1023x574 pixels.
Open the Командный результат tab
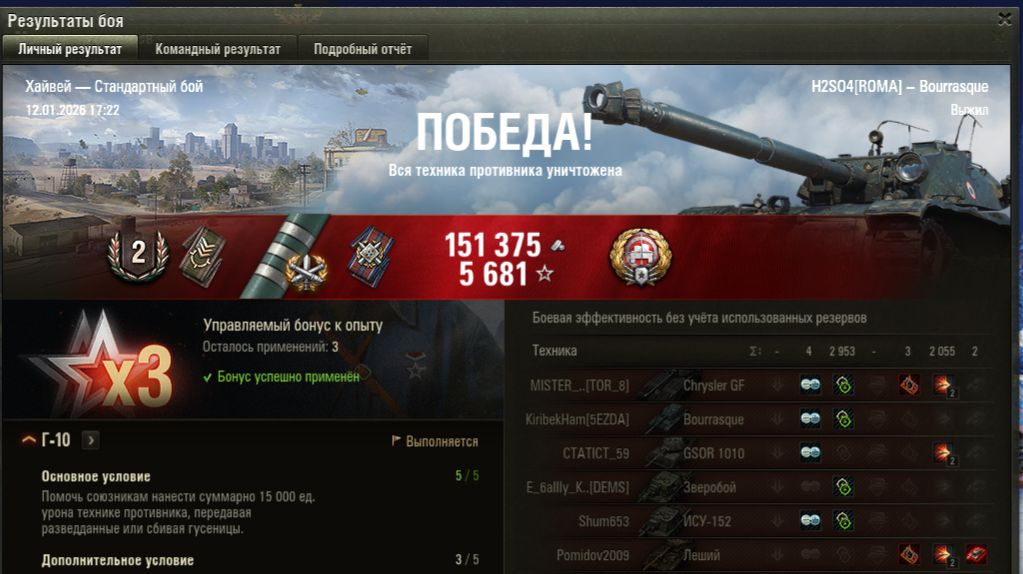pos(217,49)
